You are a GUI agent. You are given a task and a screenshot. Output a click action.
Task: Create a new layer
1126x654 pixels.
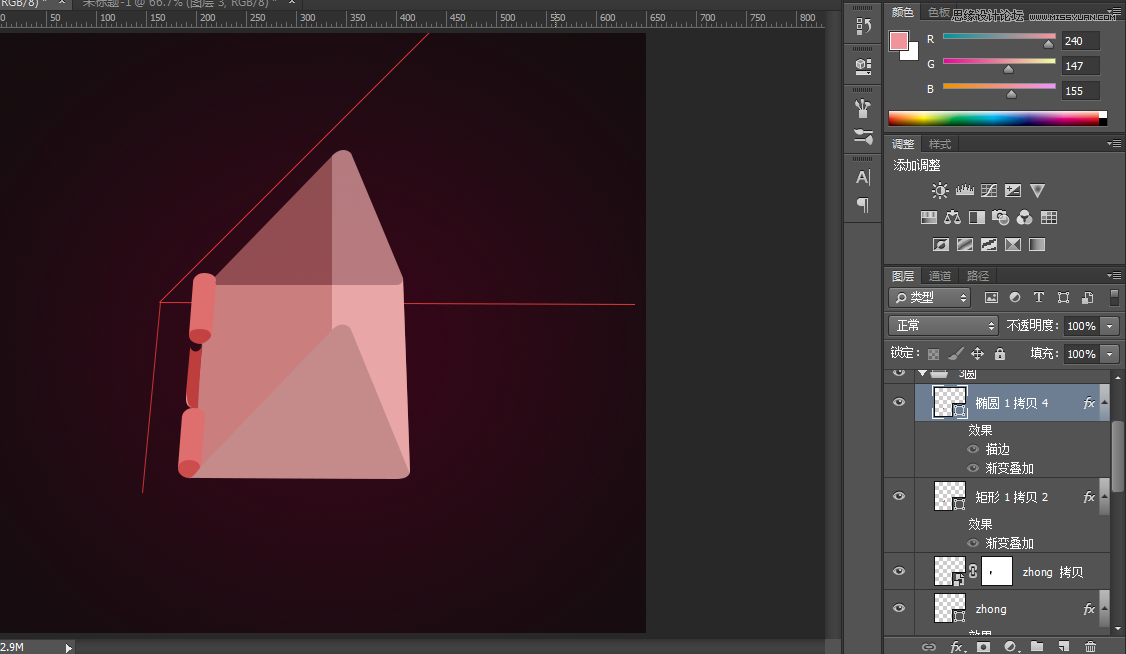1064,647
